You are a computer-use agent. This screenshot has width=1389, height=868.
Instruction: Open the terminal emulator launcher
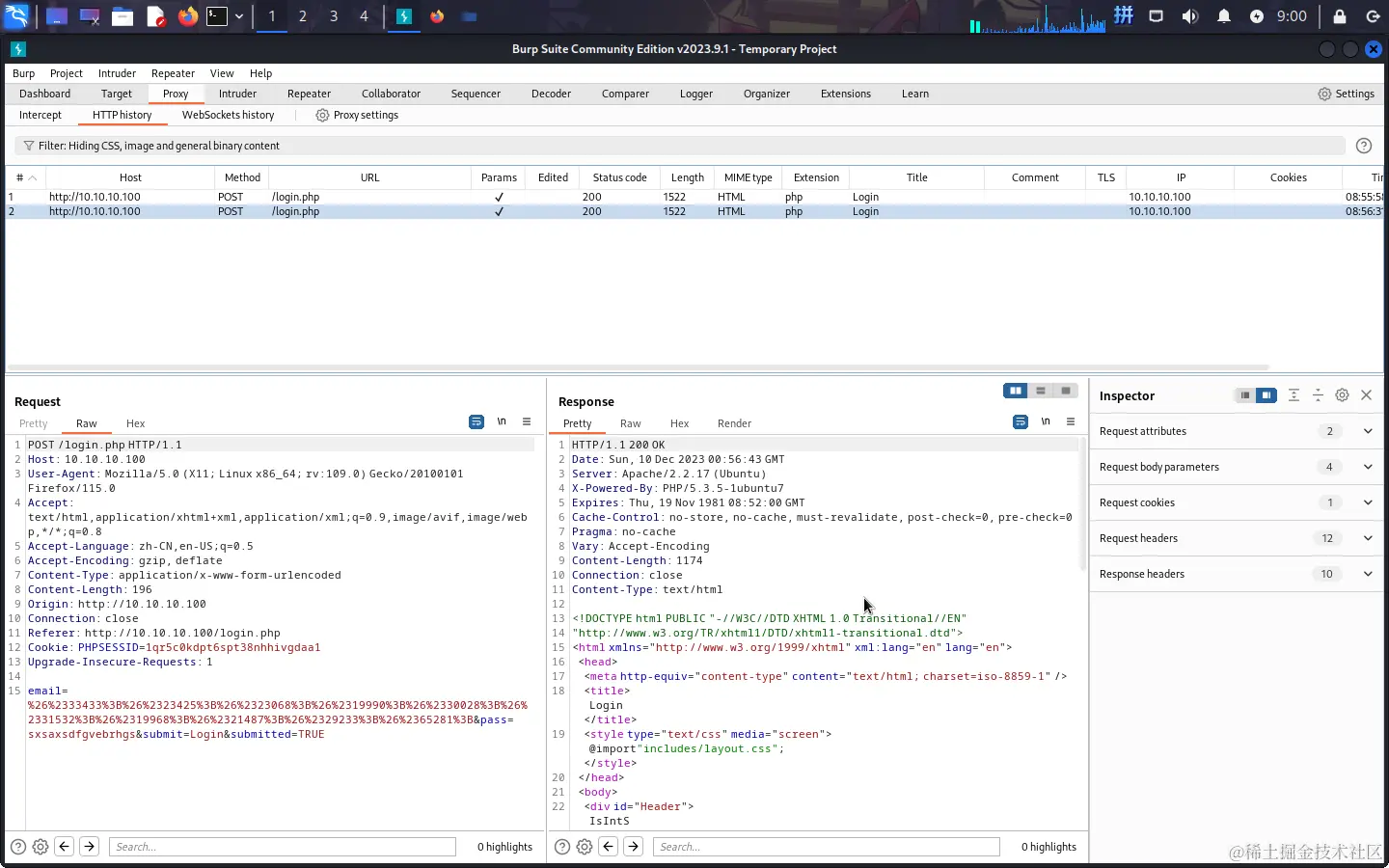click(218, 16)
